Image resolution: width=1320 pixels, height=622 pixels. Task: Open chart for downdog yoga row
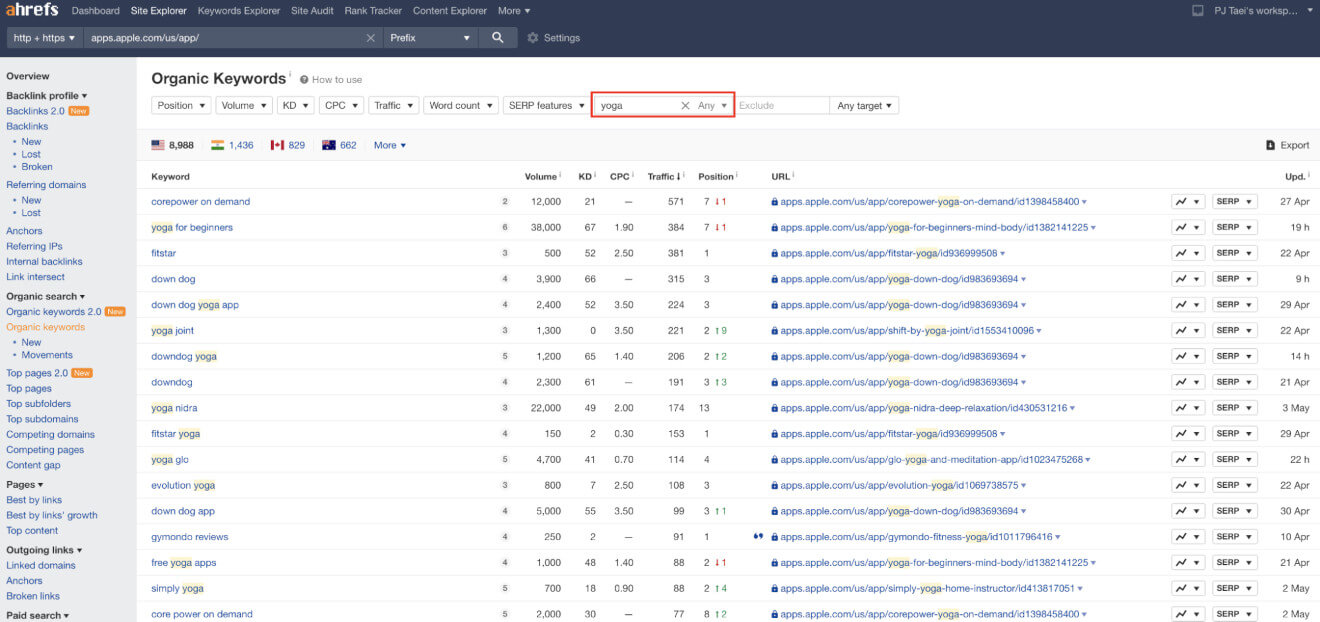click(x=1188, y=356)
